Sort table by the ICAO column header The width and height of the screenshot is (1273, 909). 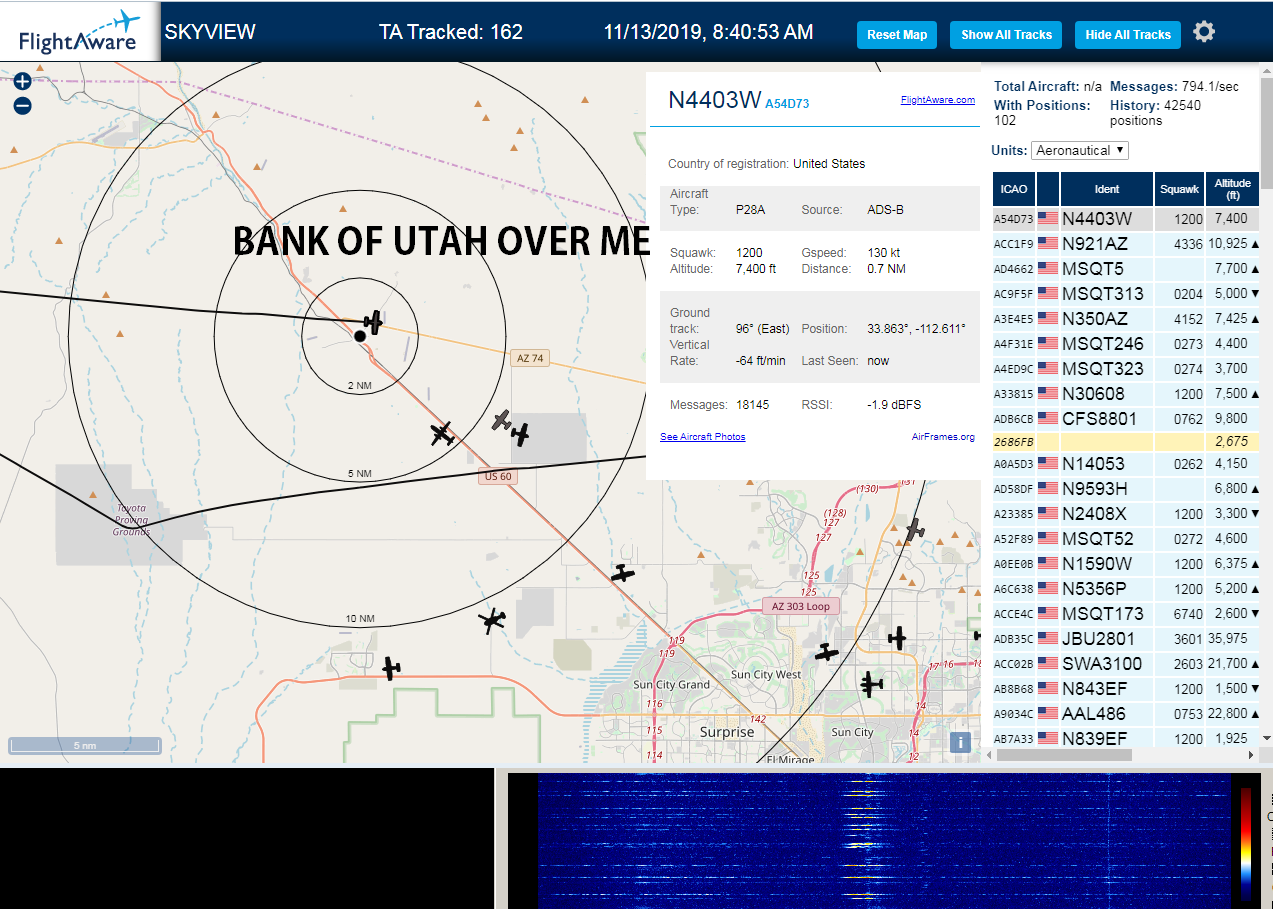(1014, 189)
